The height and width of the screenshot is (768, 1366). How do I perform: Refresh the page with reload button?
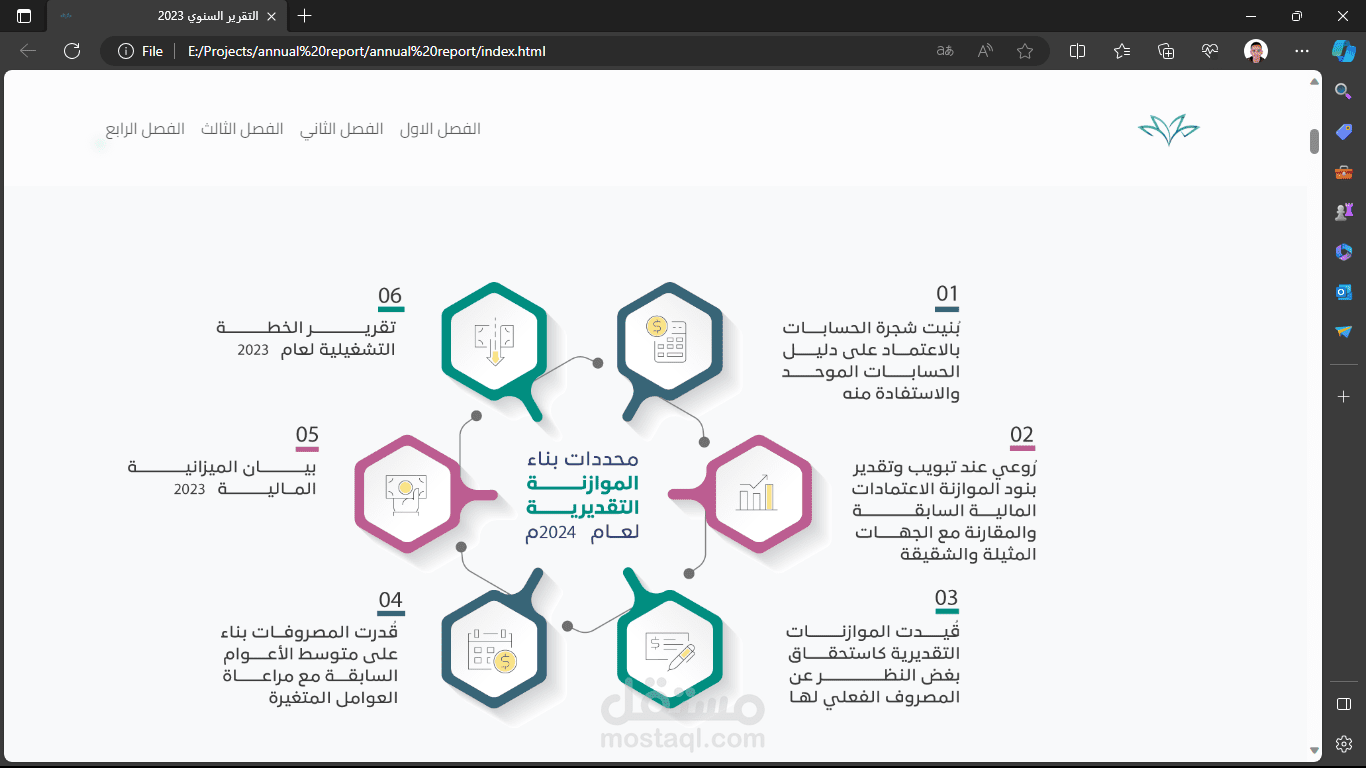[x=72, y=51]
